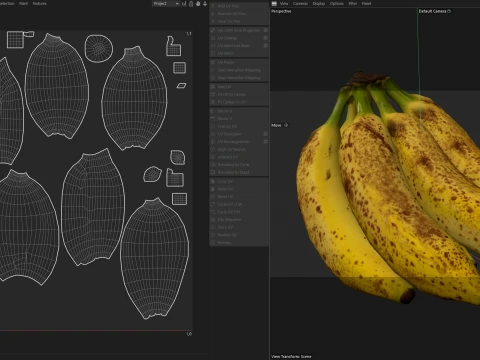Choose Boundary to Quad

(x=239, y=172)
